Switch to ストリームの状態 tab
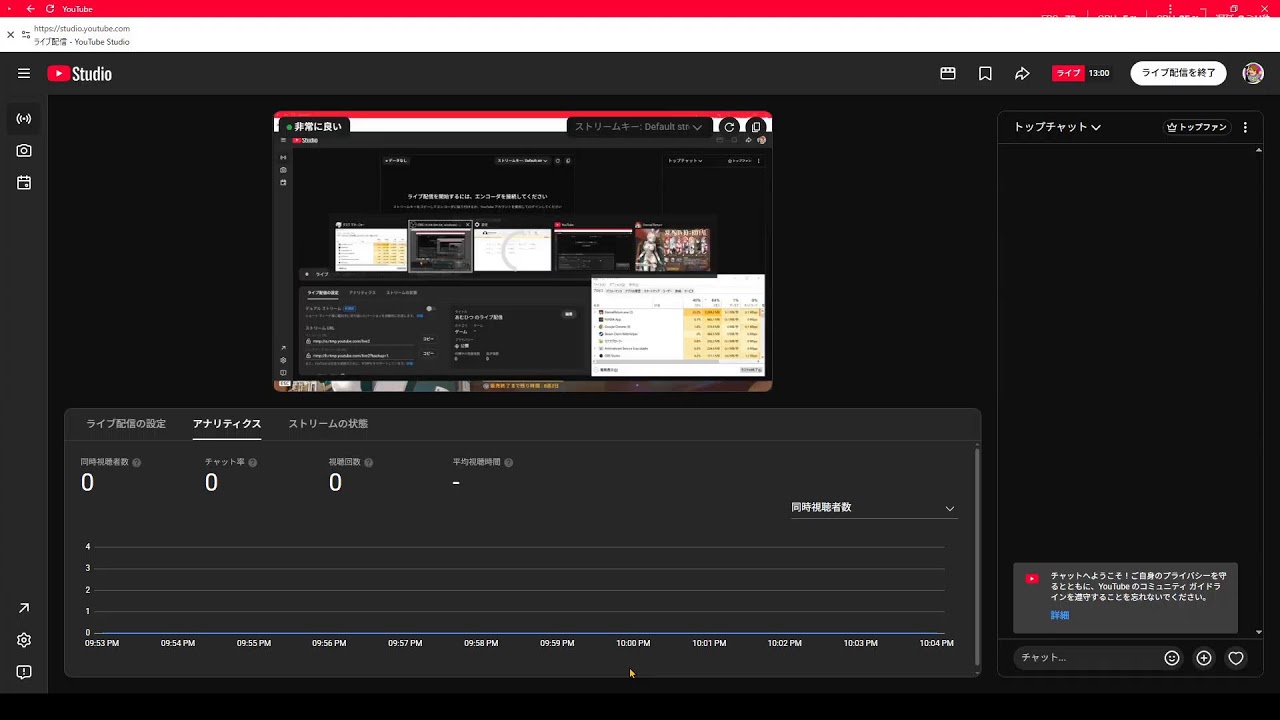 [x=328, y=424]
